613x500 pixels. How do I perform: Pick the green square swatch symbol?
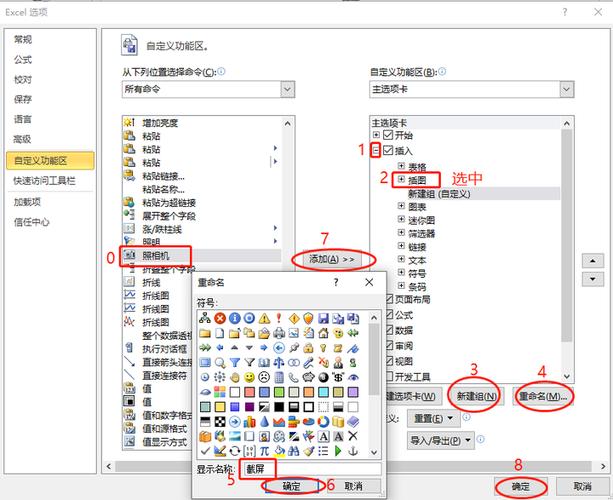click(x=279, y=392)
